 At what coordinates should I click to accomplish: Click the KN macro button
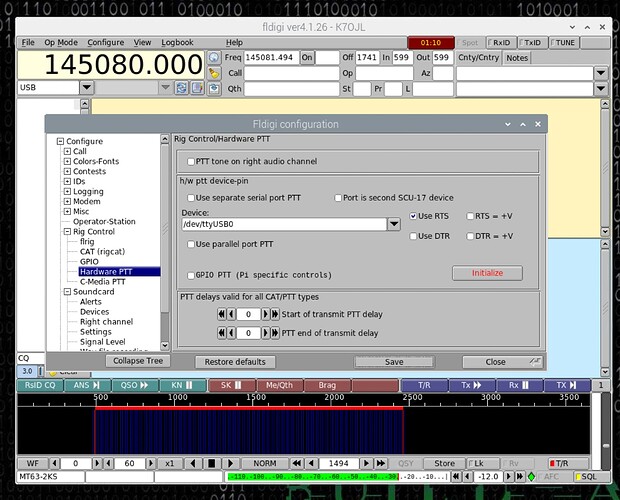(x=183, y=385)
